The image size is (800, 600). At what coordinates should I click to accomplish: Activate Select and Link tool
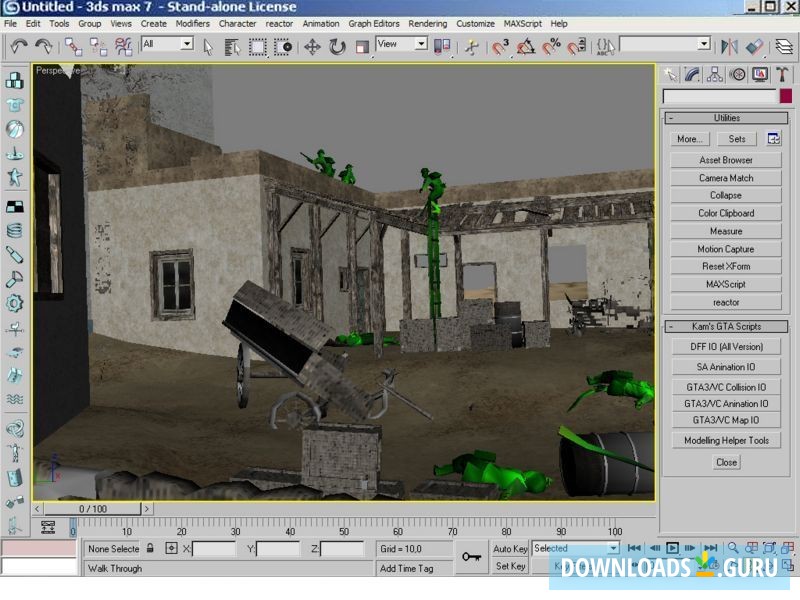tap(73, 47)
